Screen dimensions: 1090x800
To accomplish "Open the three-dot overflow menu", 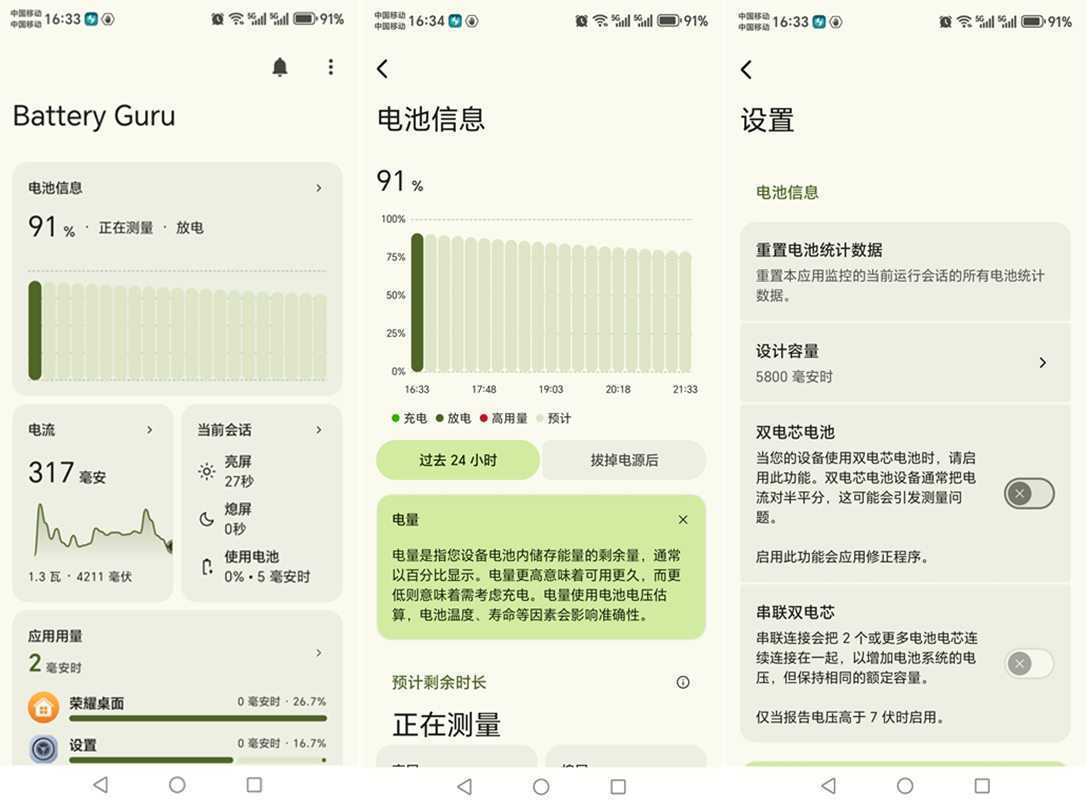I will point(331,67).
